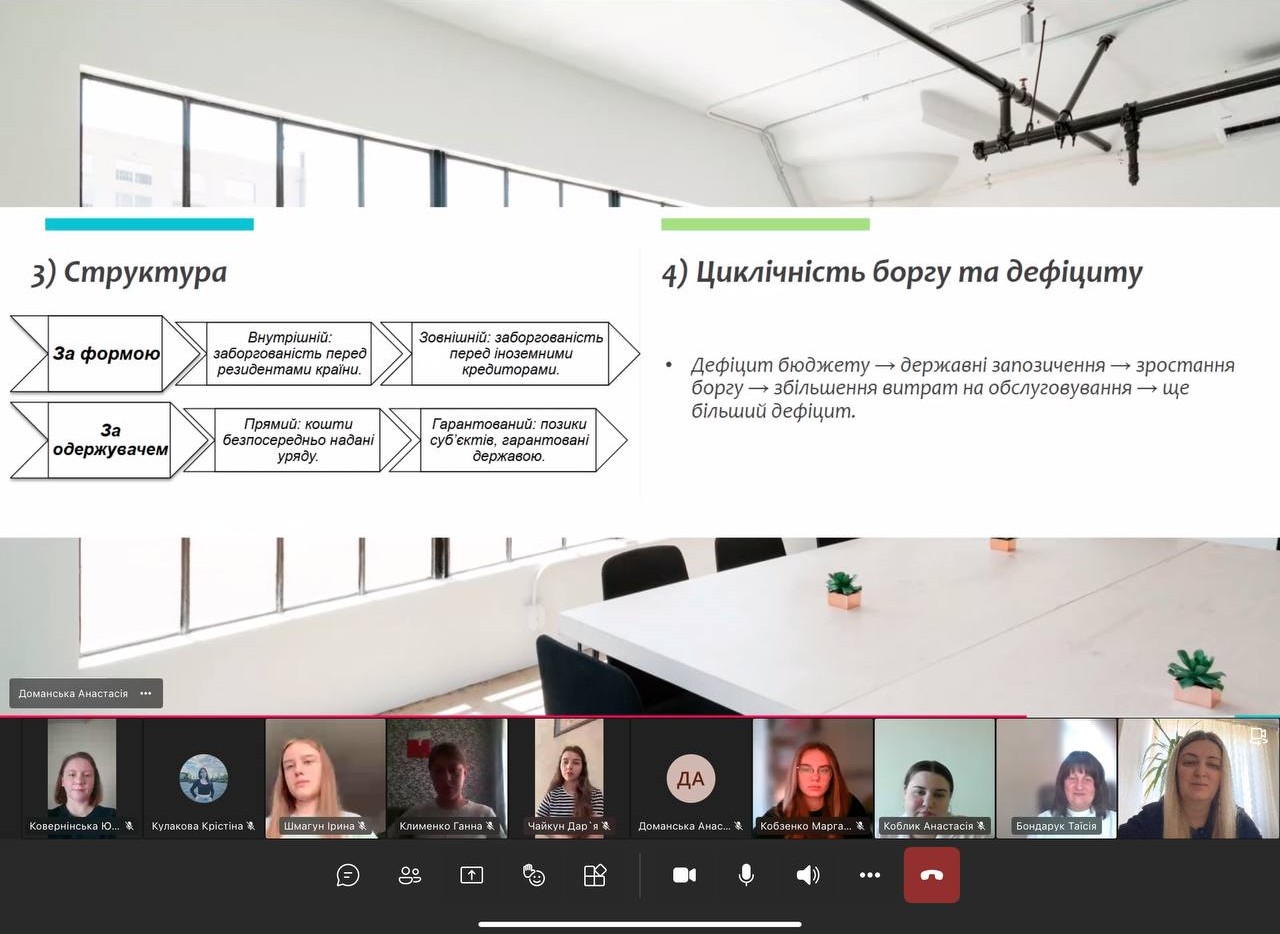Select the ДА initials avatar tile

point(691,778)
